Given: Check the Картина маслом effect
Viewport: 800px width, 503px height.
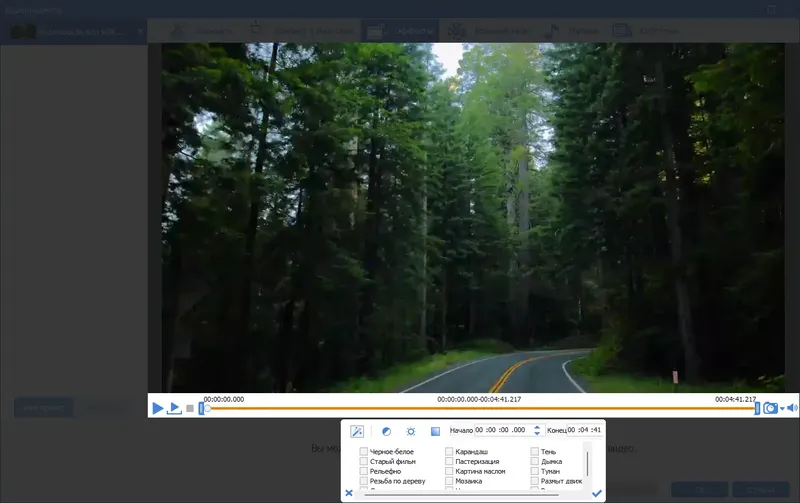Looking at the screenshot, I should coord(449,471).
